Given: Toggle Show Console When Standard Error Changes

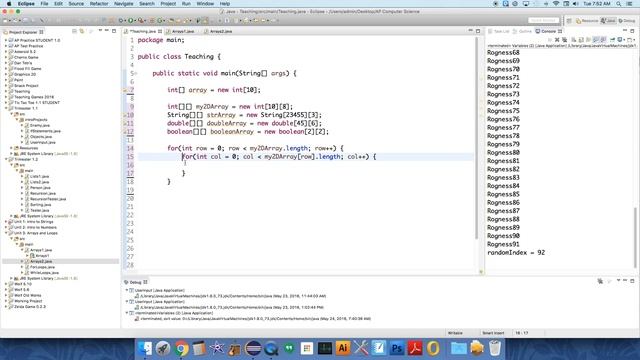Looking at the screenshot, I should coord(603,40).
